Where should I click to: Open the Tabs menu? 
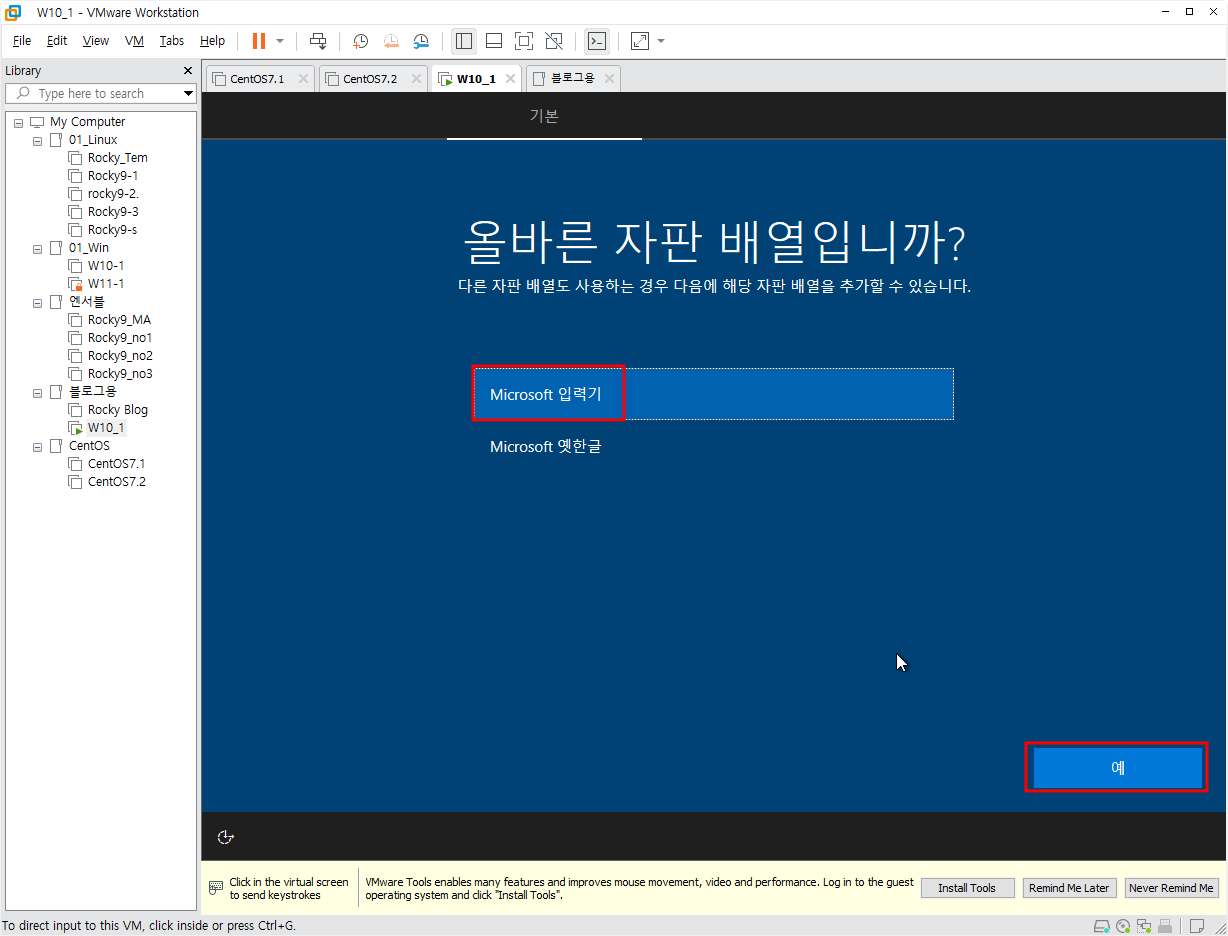[172, 41]
